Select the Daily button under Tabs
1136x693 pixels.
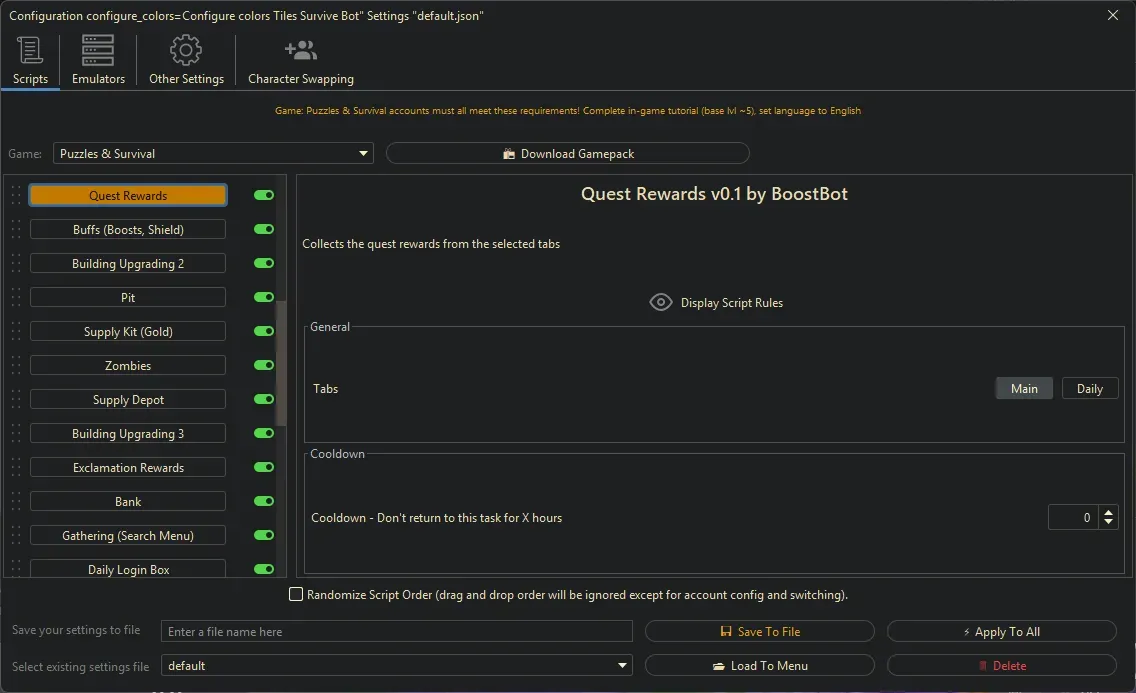click(1090, 388)
